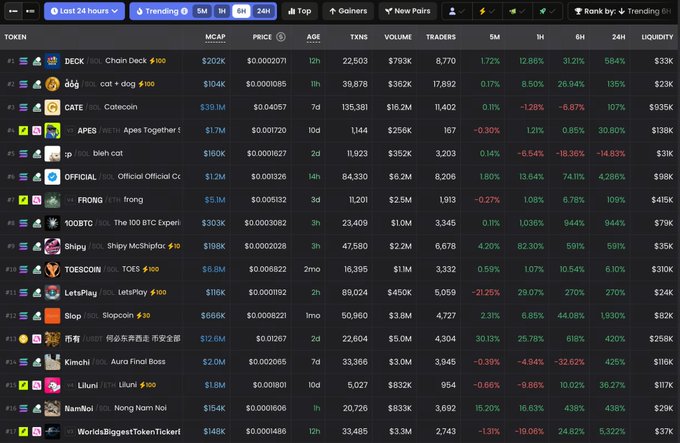Show New Pairs

coord(408,11)
